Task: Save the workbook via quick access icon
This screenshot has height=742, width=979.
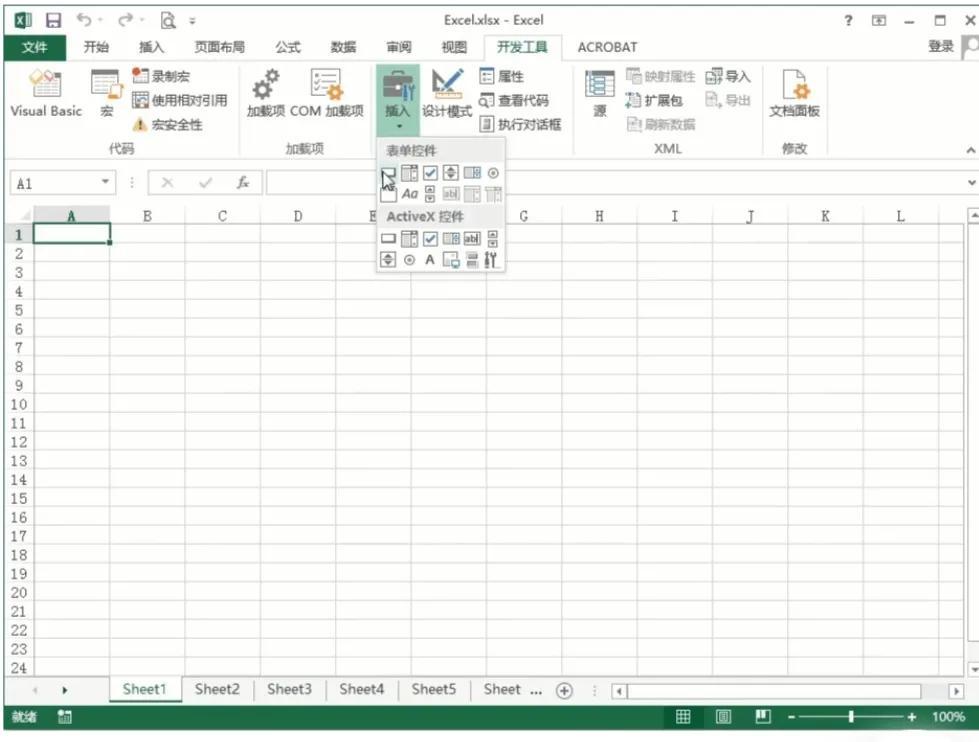Action: (x=54, y=20)
